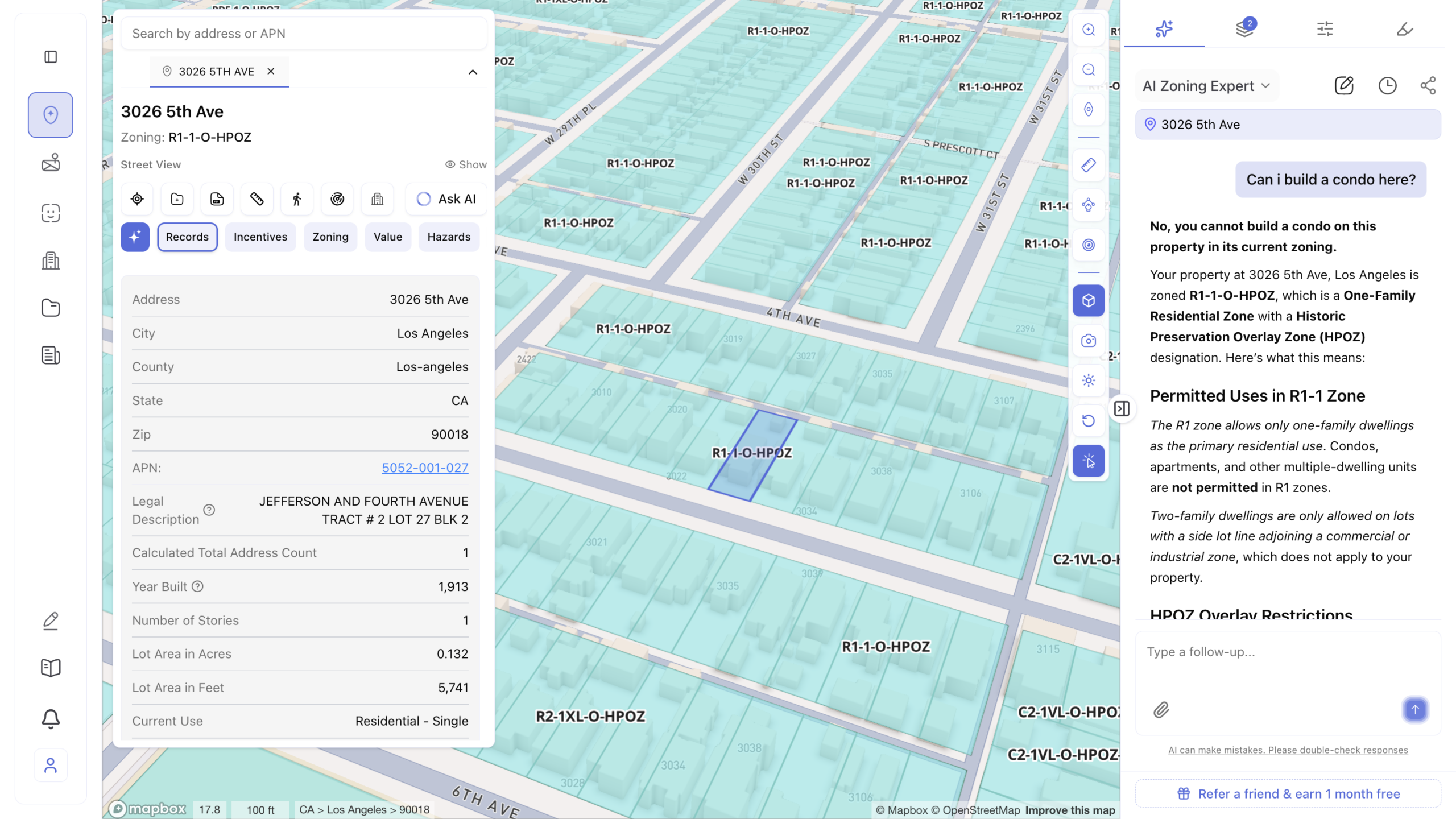Toggle the left sidebar panel icon
1456x819 pixels.
(x=51, y=57)
